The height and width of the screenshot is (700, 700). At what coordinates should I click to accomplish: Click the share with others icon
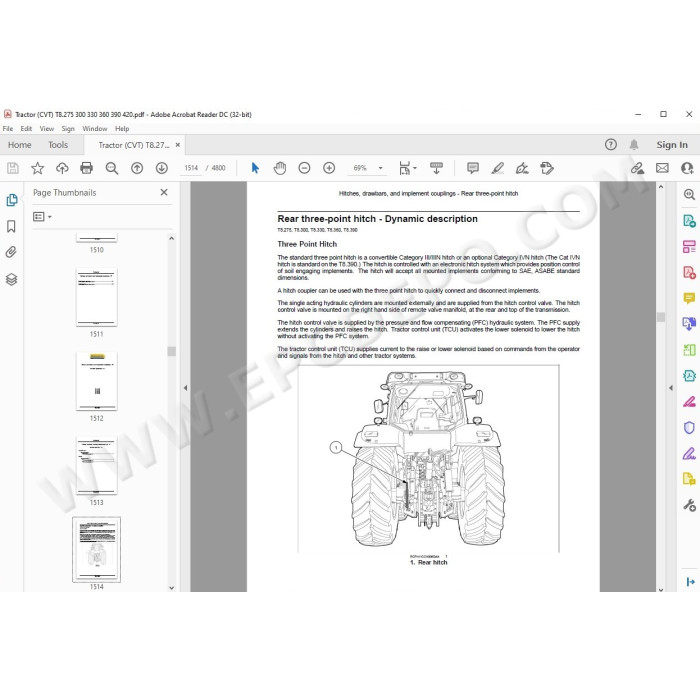pyautogui.click(x=688, y=168)
